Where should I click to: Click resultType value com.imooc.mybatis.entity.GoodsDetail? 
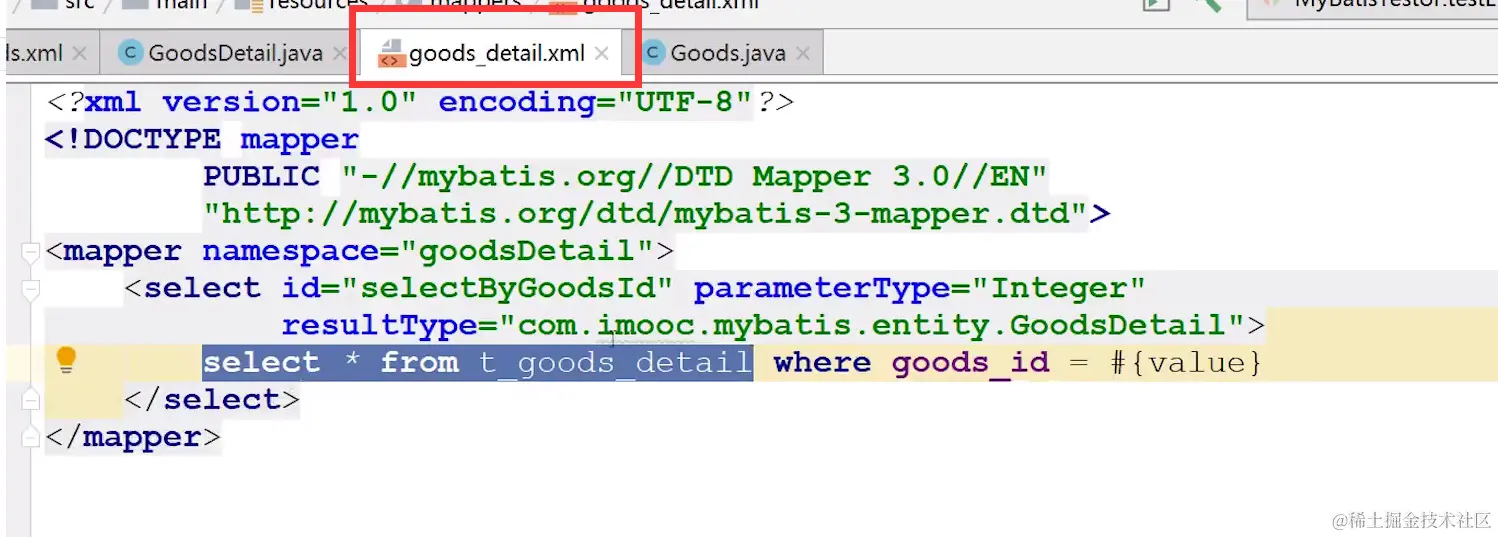[x=871, y=325]
